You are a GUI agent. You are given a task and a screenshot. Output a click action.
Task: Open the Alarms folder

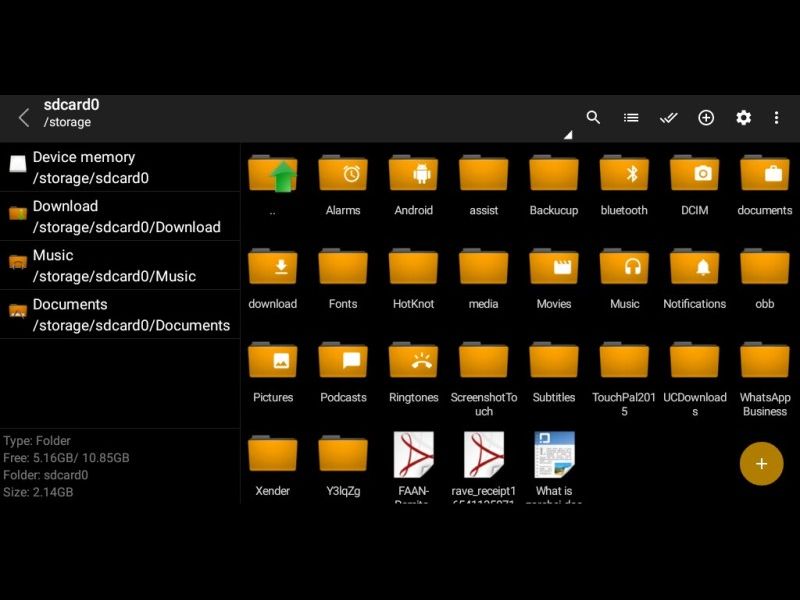tap(343, 176)
